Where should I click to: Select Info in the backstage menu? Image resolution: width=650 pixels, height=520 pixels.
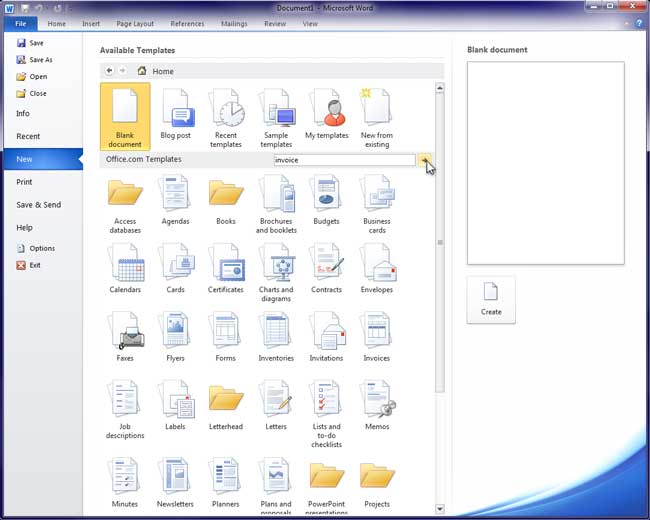click(x=43, y=114)
